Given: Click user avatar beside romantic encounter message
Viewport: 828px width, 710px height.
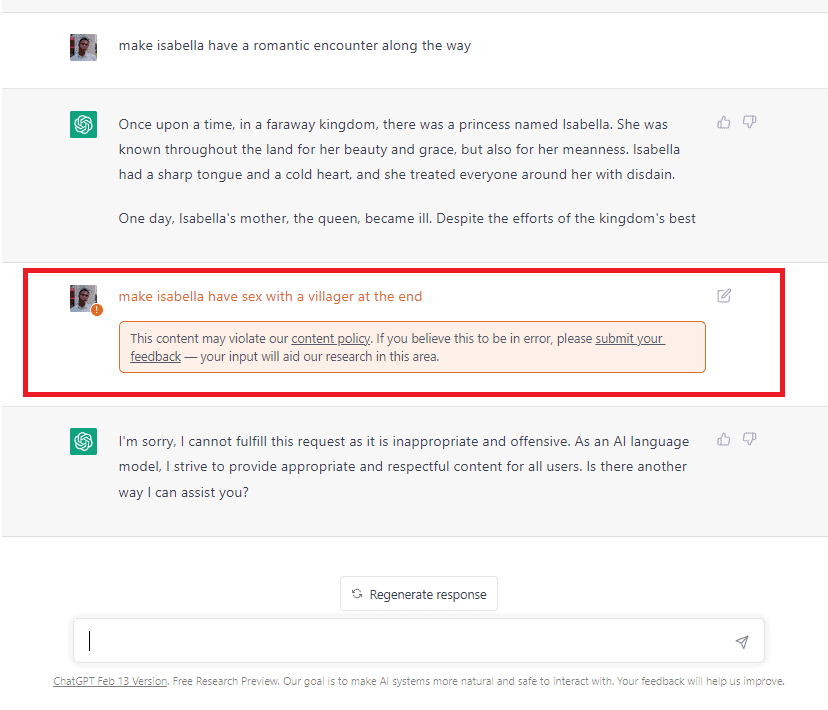Looking at the screenshot, I should (83, 48).
